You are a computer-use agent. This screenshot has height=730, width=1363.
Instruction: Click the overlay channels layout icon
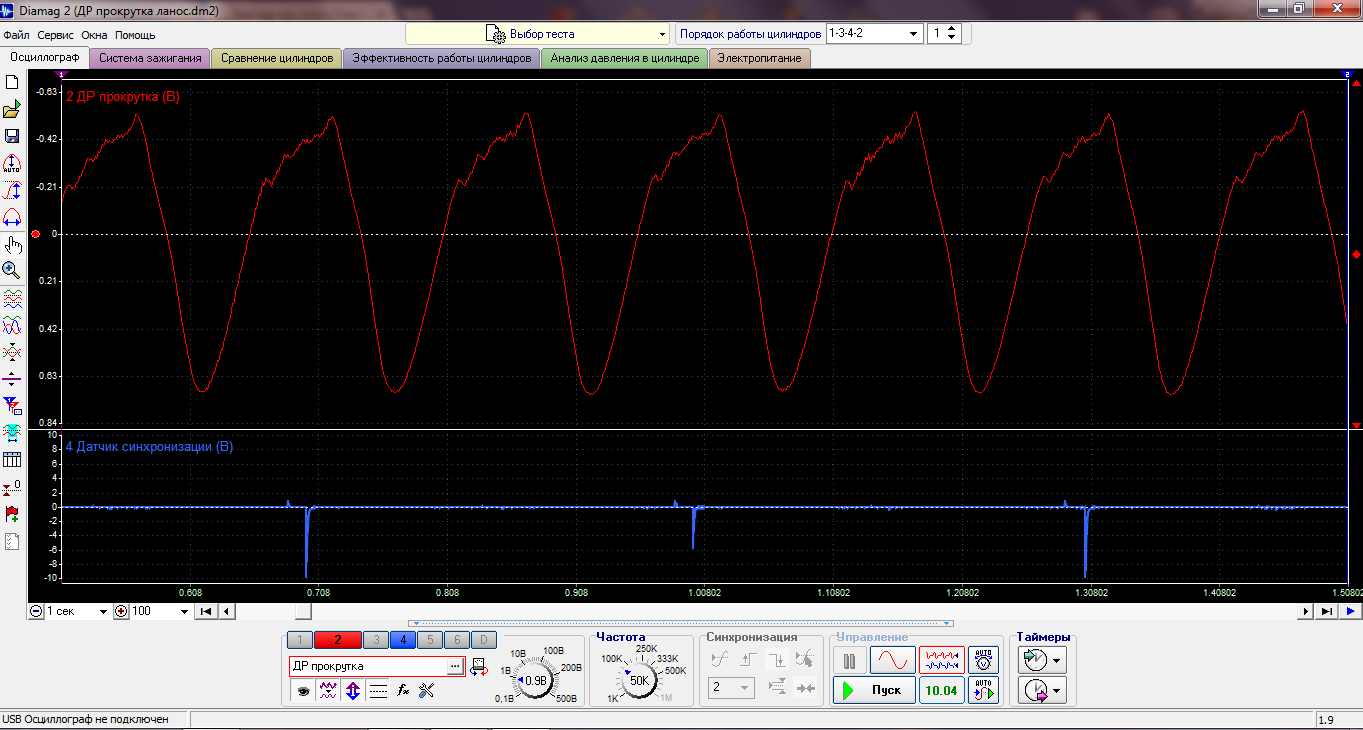[12, 325]
